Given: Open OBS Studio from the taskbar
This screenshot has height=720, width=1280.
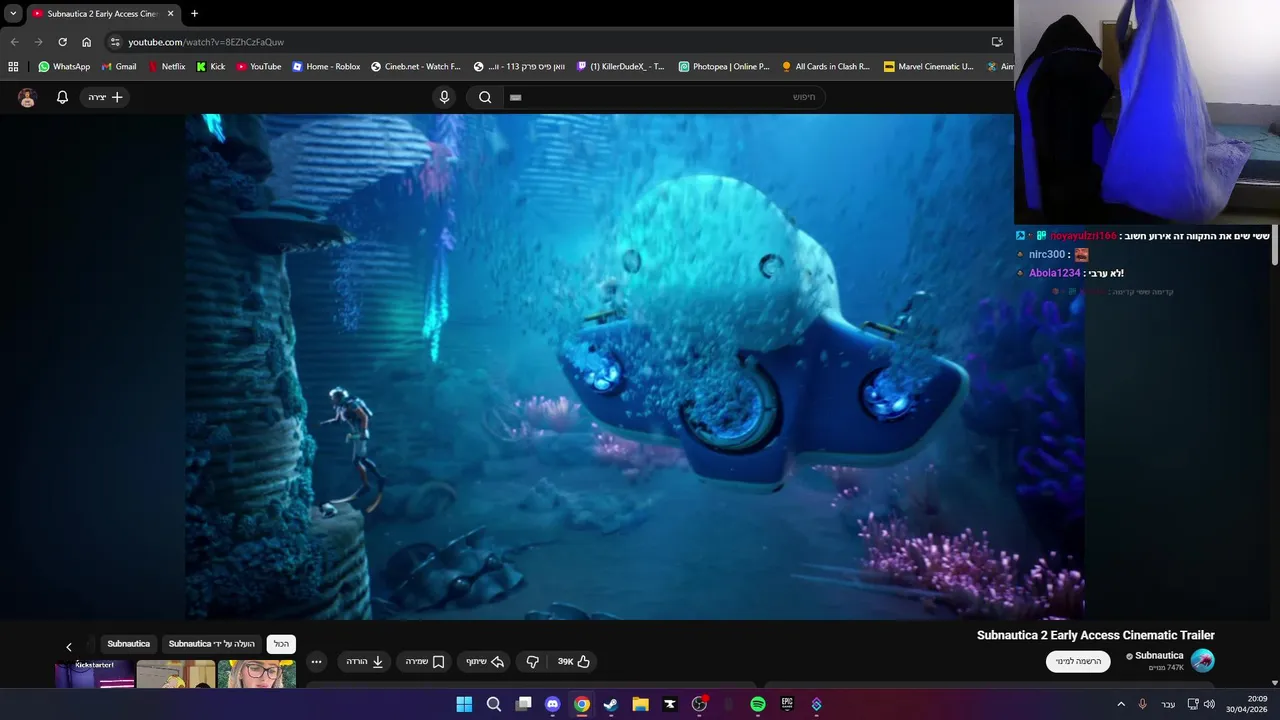Looking at the screenshot, I should [x=699, y=704].
